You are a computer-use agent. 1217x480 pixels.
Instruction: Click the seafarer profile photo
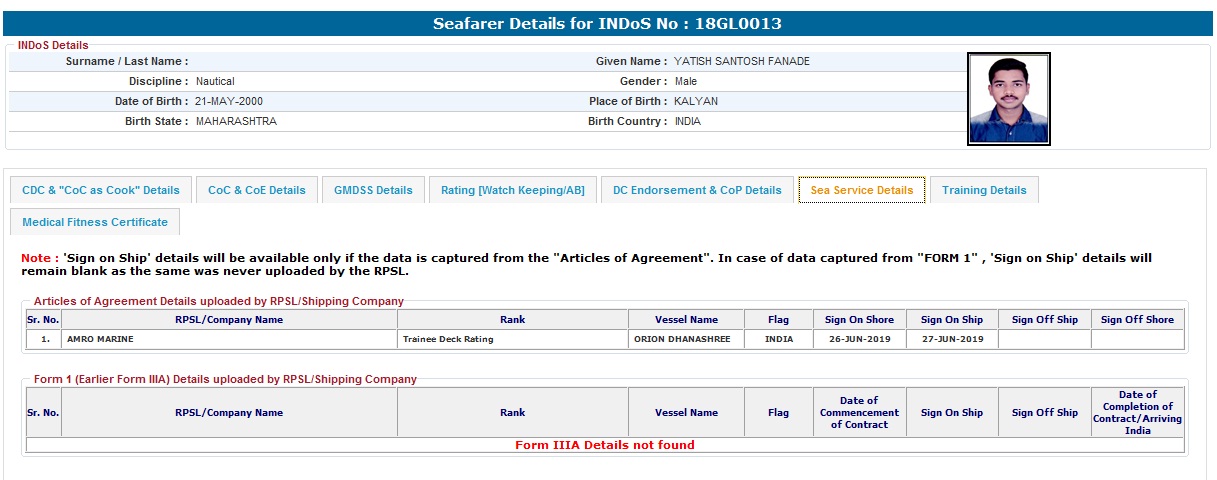pyautogui.click(x=1009, y=100)
